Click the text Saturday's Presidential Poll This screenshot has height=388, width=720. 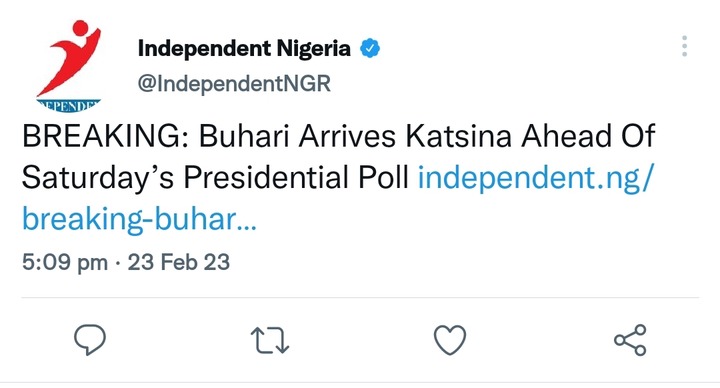[x=215, y=178]
